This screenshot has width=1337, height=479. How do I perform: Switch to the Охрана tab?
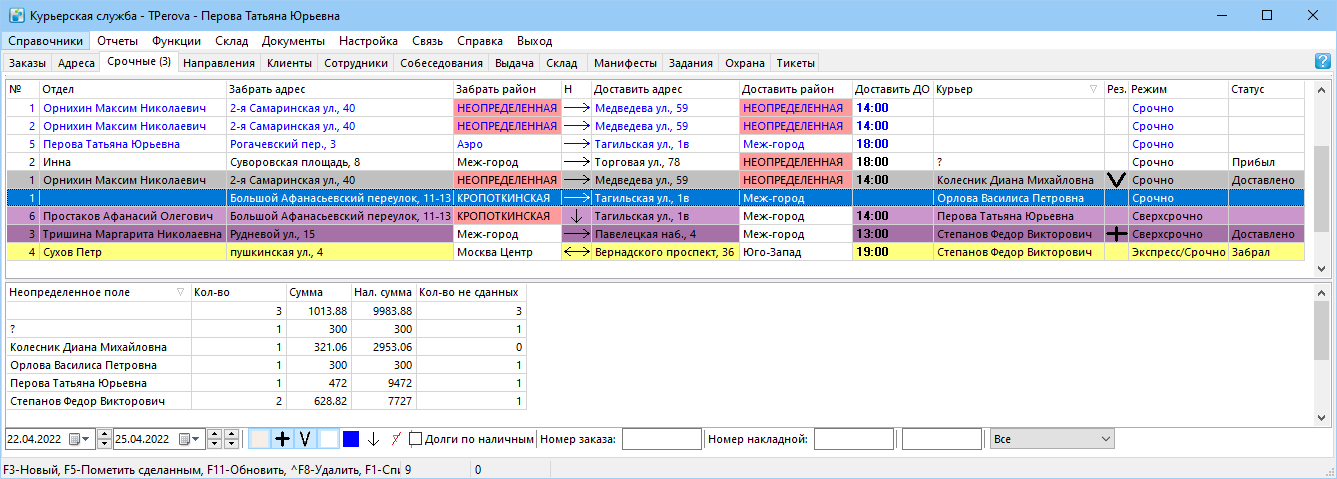pyautogui.click(x=745, y=63)
